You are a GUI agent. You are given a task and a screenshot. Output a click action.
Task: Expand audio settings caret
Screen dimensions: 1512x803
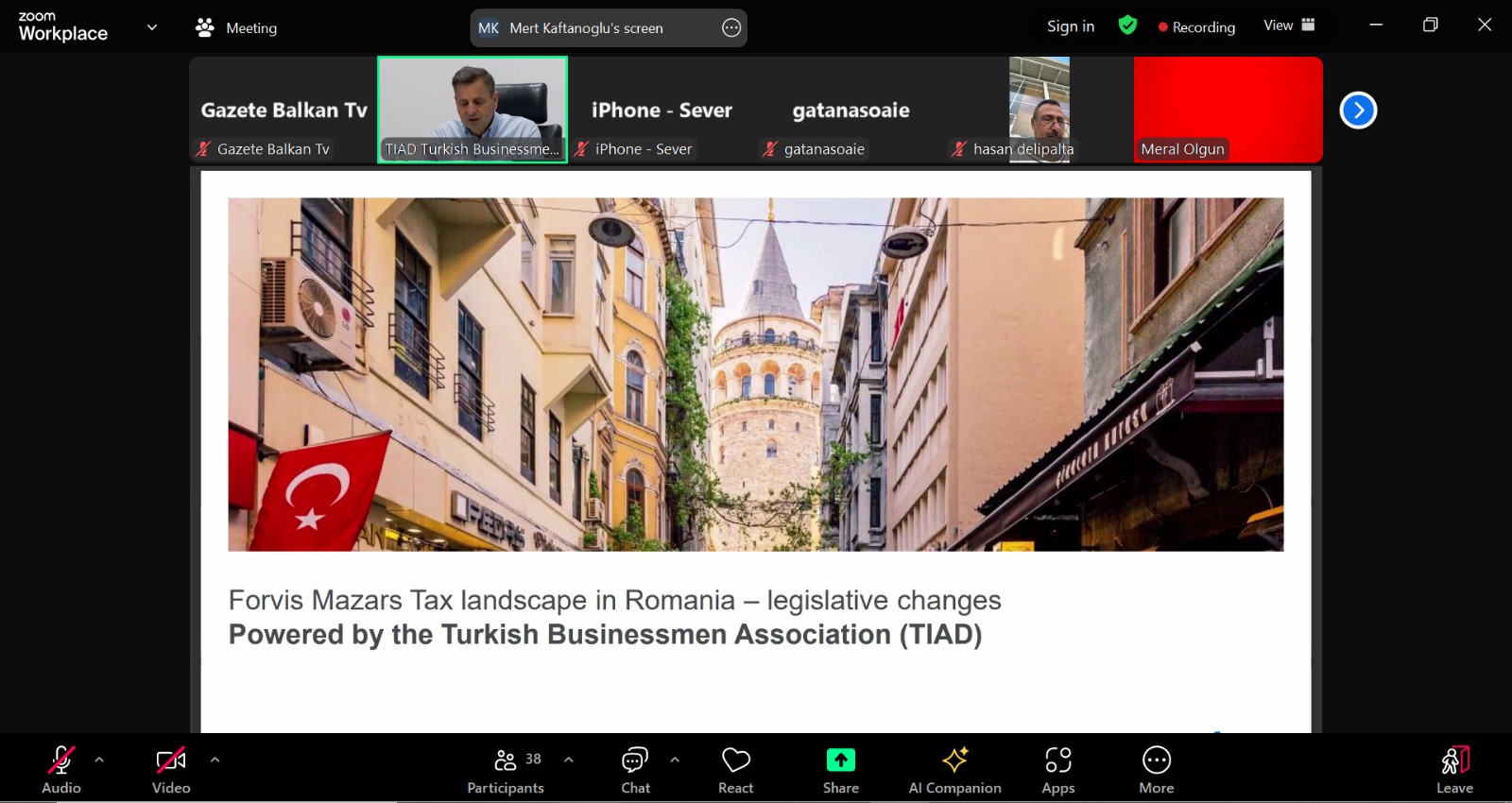click(x=99, y=760)
